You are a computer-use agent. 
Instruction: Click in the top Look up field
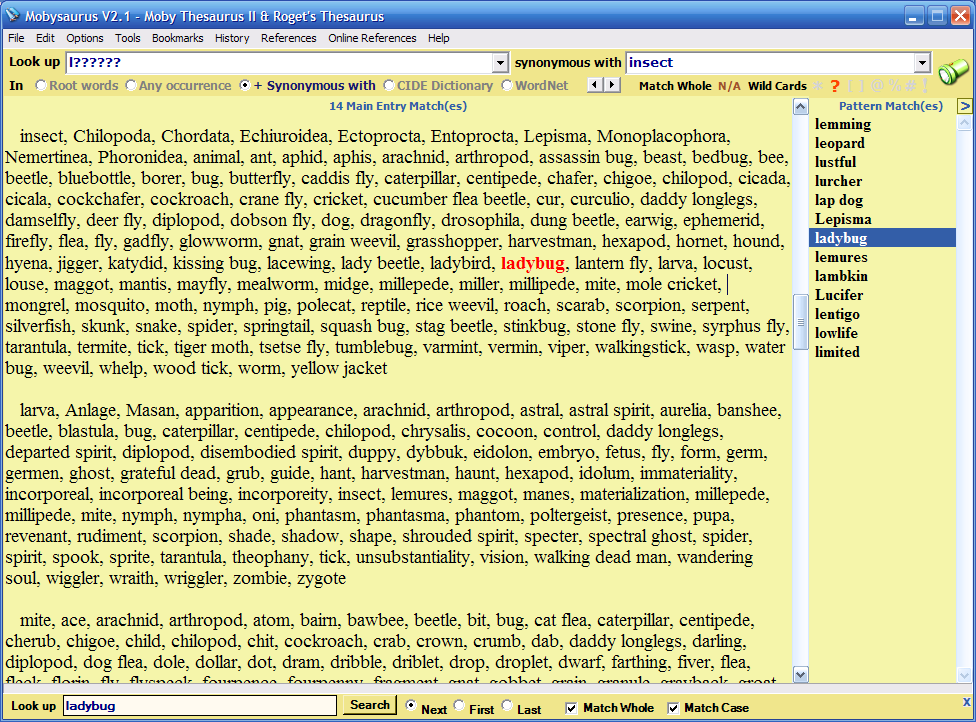[x=279, y=62]
